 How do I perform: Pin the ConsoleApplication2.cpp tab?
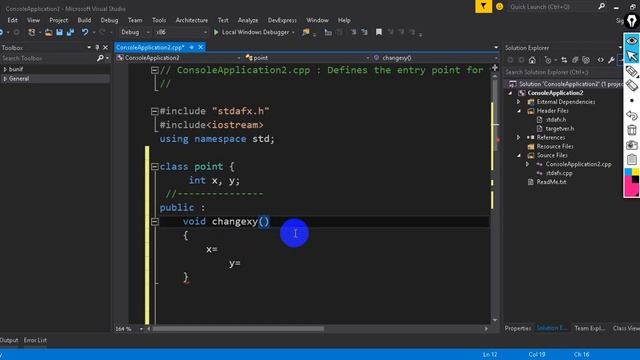point(191,47)
